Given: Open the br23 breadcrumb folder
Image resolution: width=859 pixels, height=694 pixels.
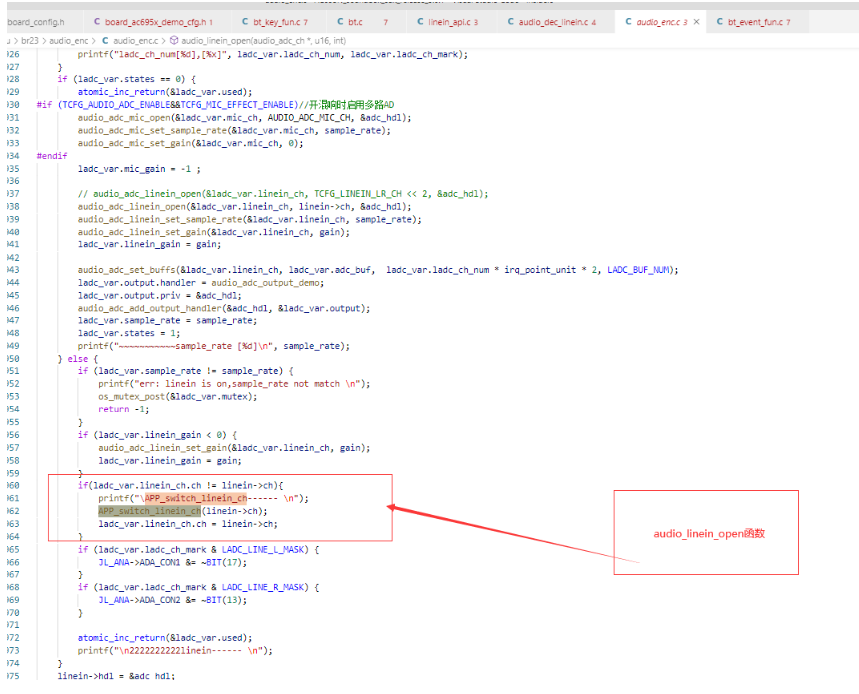Looking at the screenshot, I should pos(30,41).
